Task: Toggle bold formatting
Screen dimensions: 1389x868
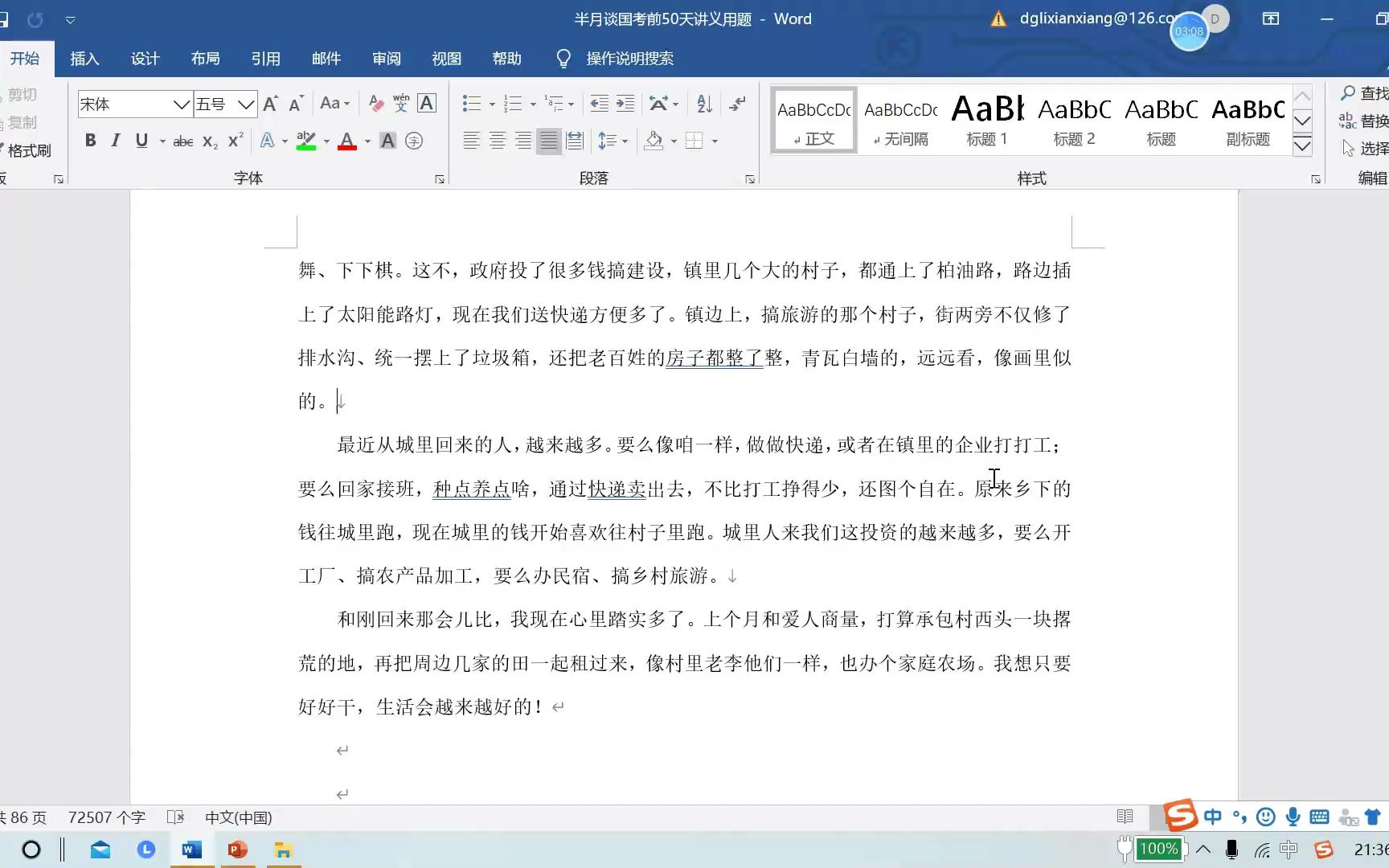Action: click(x=91, y=141)
